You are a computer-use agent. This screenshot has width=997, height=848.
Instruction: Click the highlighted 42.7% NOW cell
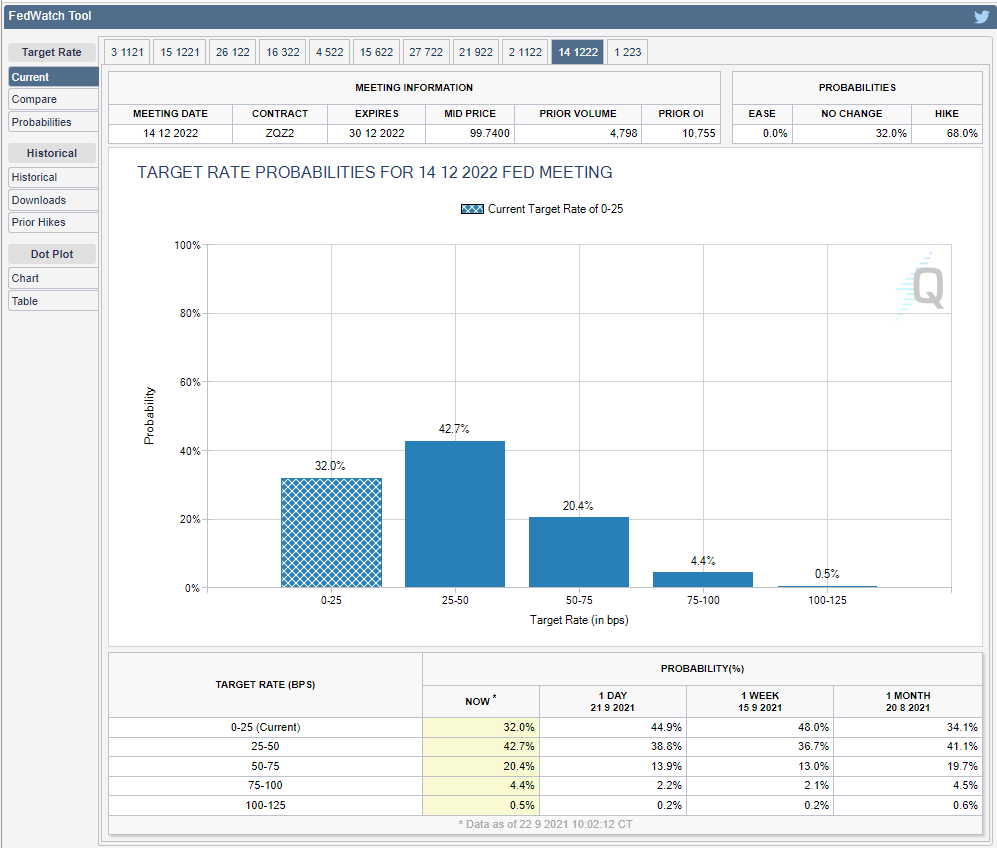[481, 746]
